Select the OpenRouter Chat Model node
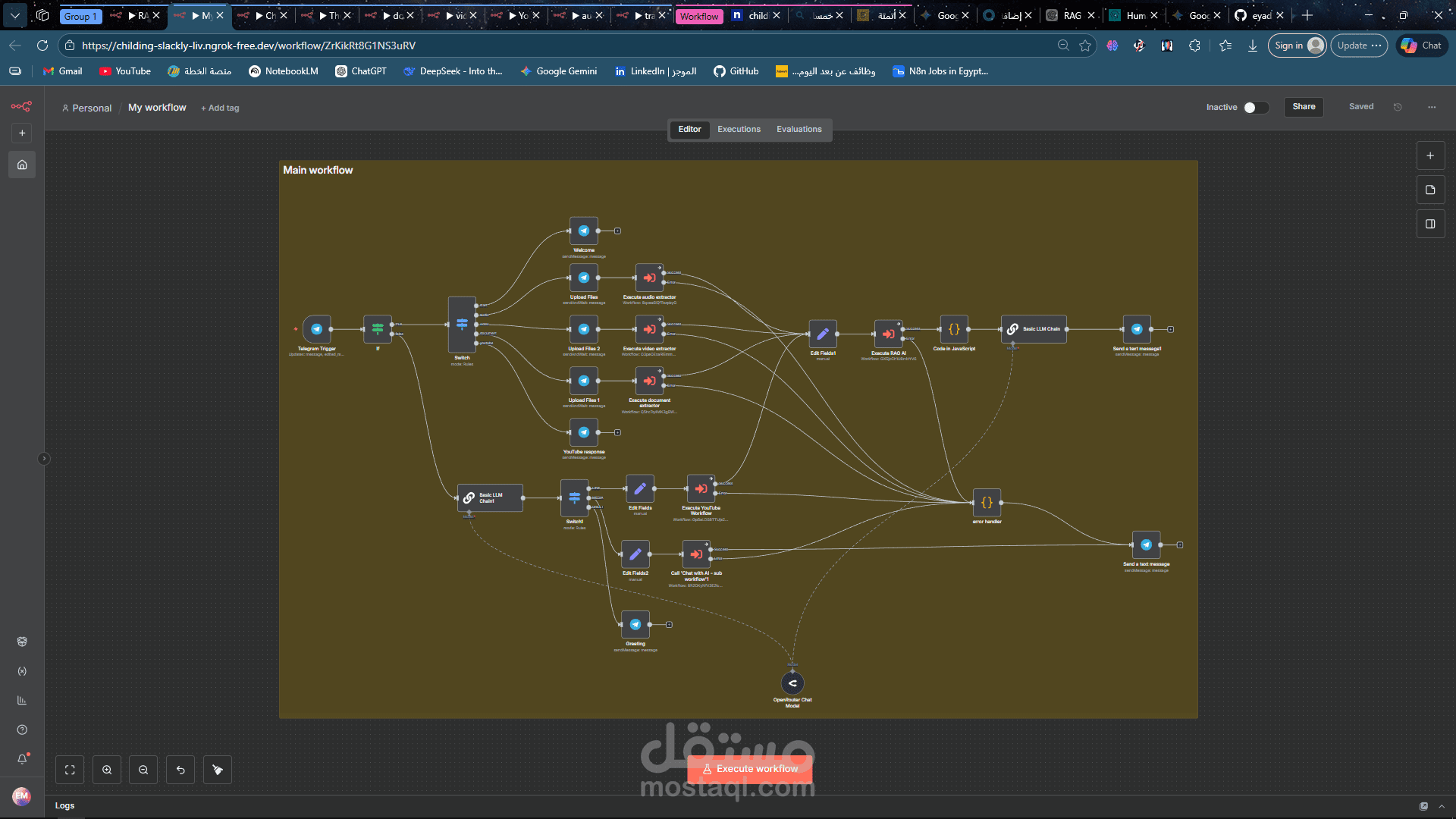 click(x=792, y=683)
